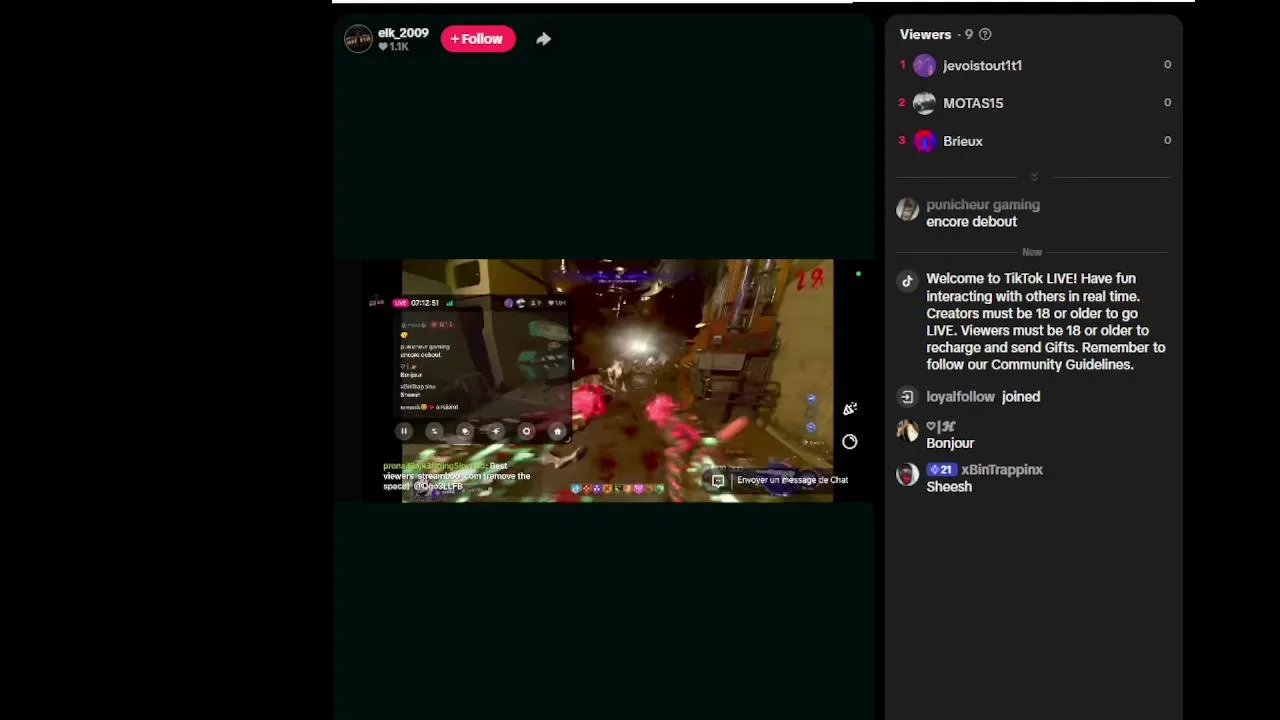Click jevoistout1t1's purple avatar
The height and width of the screenshot is (720, 1280).
point(925,65)
